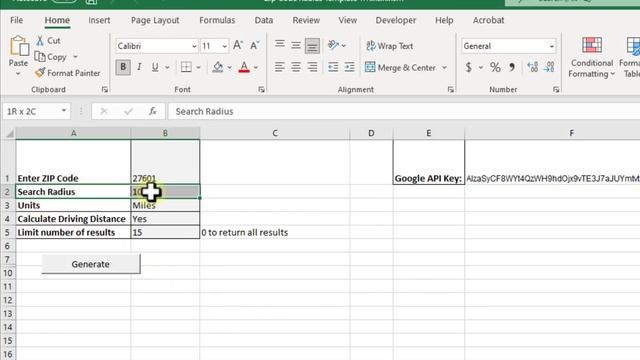Open the font size dropdown
Image resolution: width=640 pixels, height=360 pixels.
tap(224, 47)
